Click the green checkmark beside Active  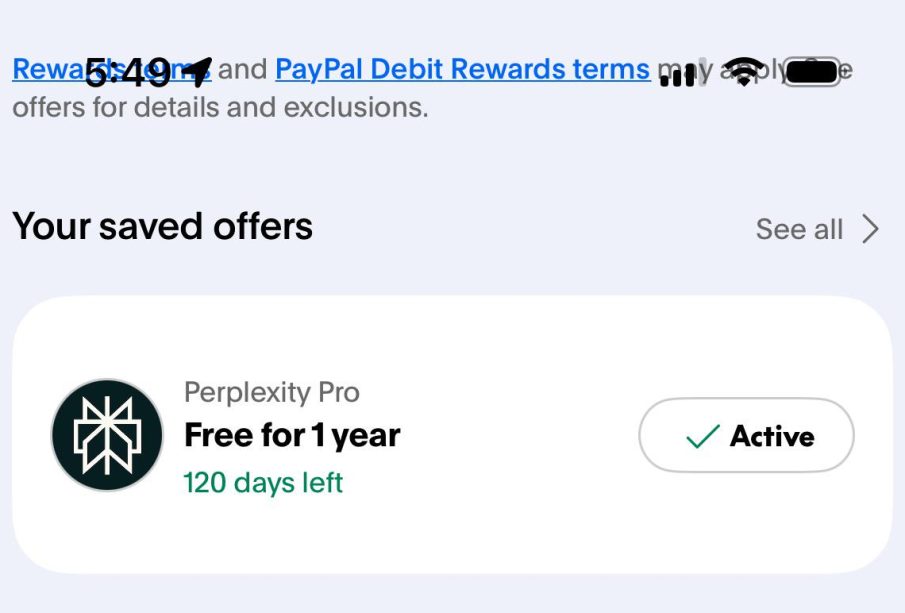pyautogui.click(x=702, y=436)
